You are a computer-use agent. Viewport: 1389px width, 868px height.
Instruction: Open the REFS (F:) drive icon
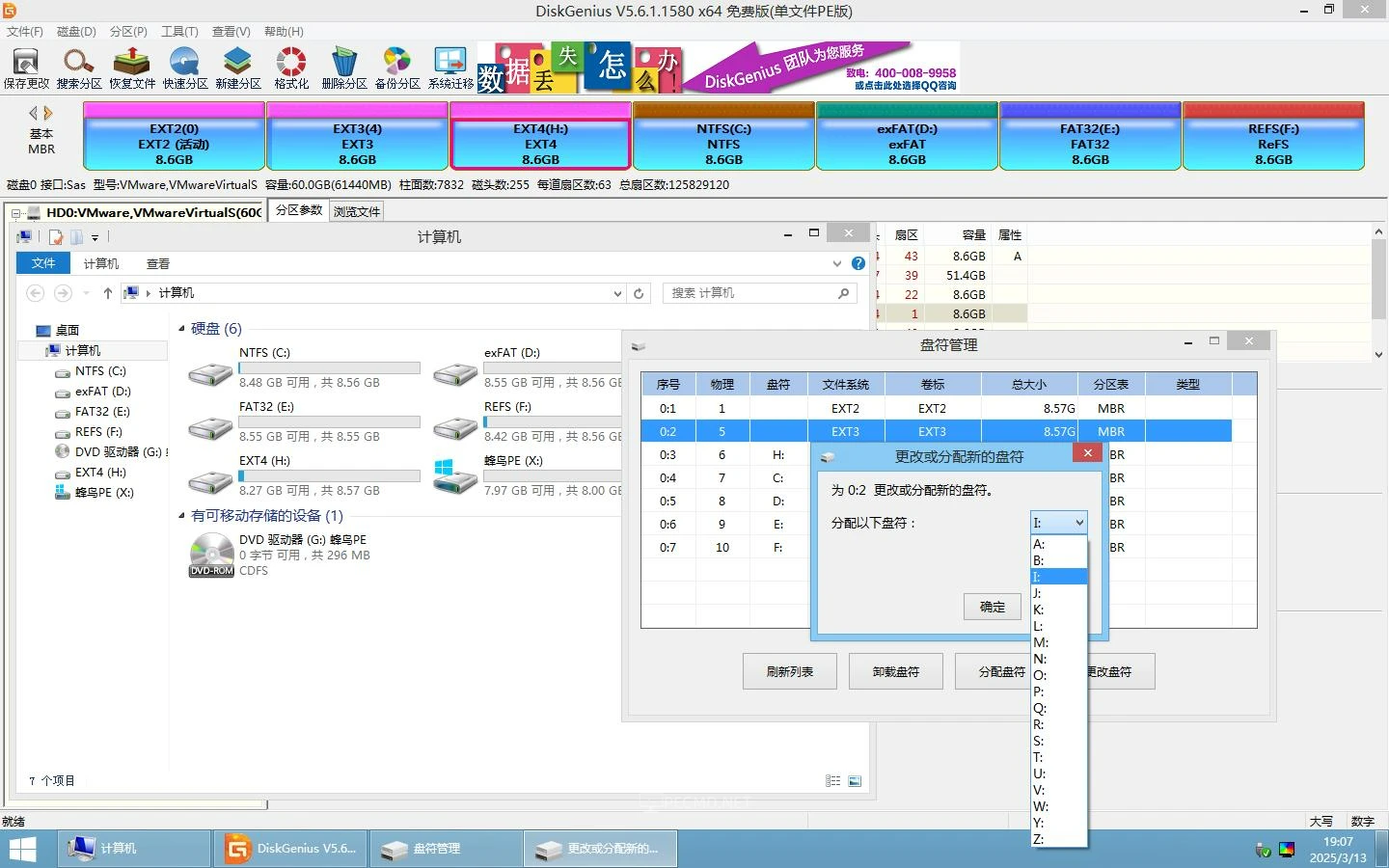[x=455, y=428]
